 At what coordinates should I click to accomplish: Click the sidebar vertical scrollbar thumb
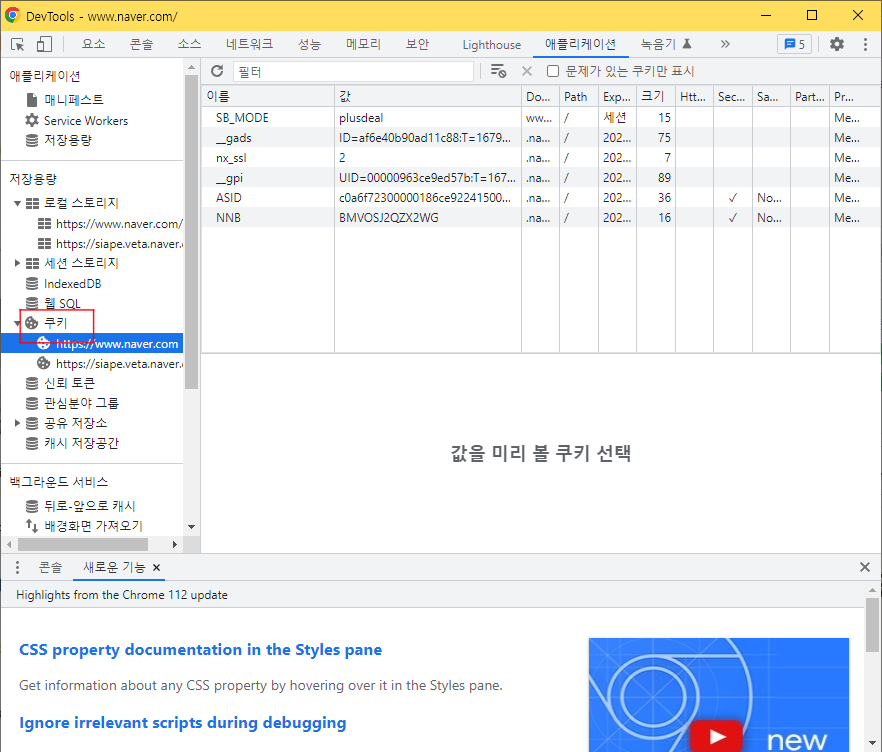(191, 232)
